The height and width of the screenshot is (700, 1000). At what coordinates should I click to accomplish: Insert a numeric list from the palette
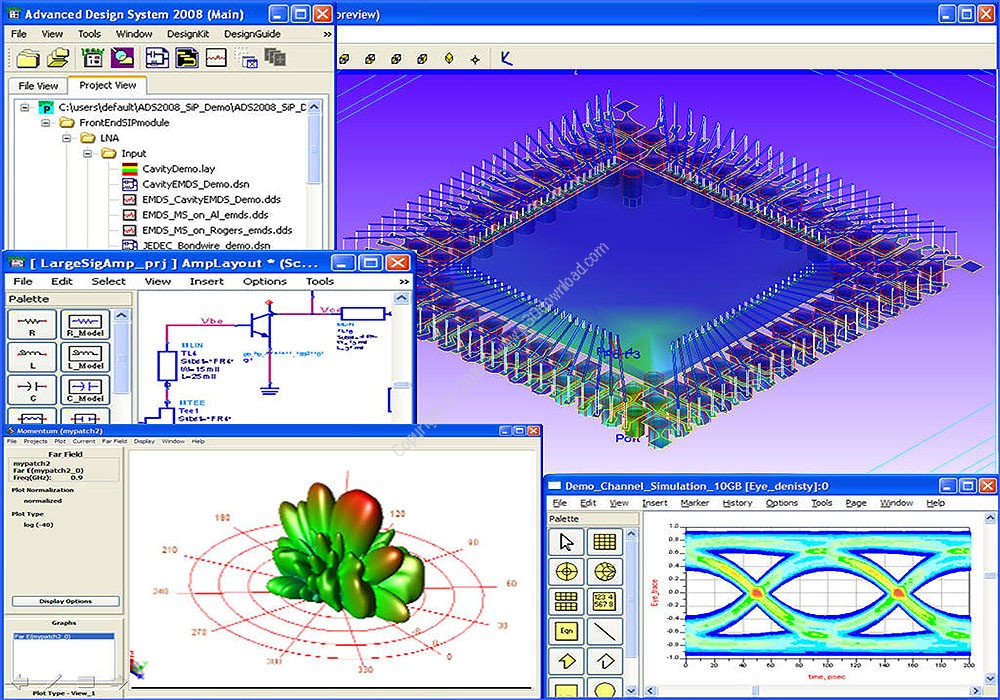tap(604, 601)
